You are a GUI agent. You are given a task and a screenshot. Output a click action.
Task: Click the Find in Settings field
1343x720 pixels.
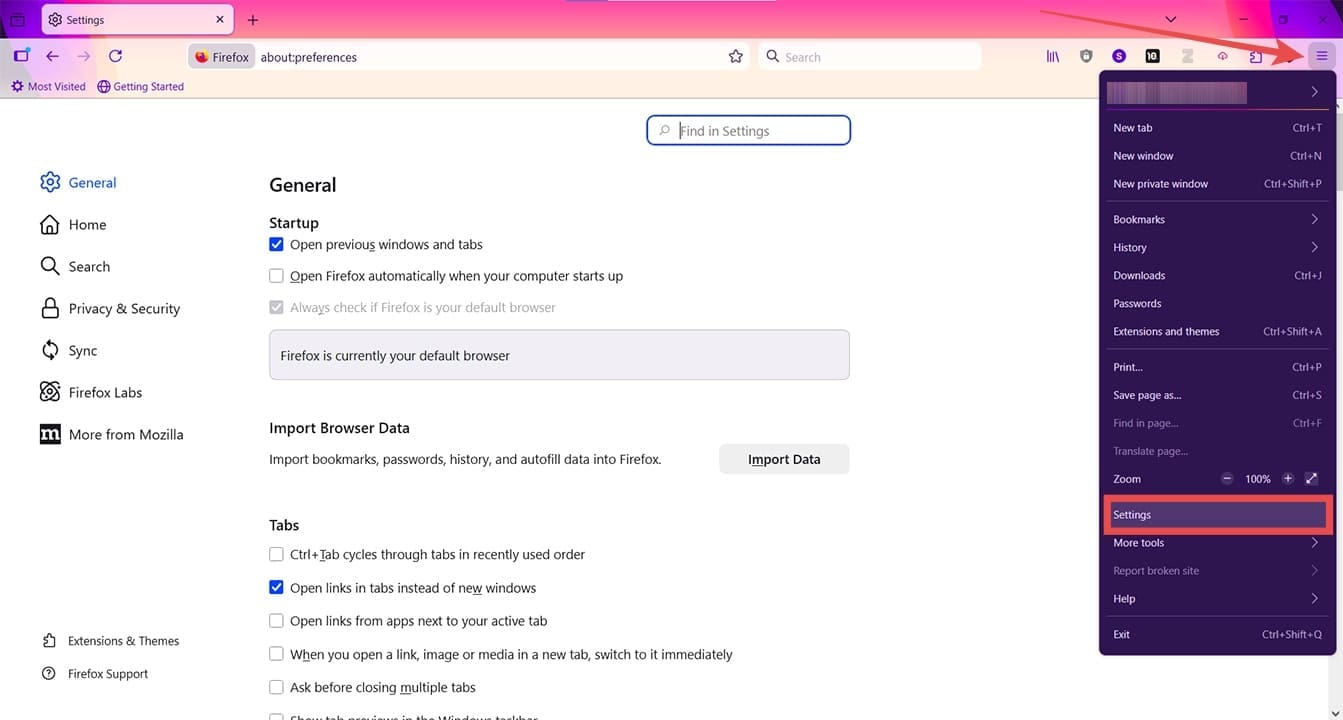pyautogui.click(x=749, y=131)
